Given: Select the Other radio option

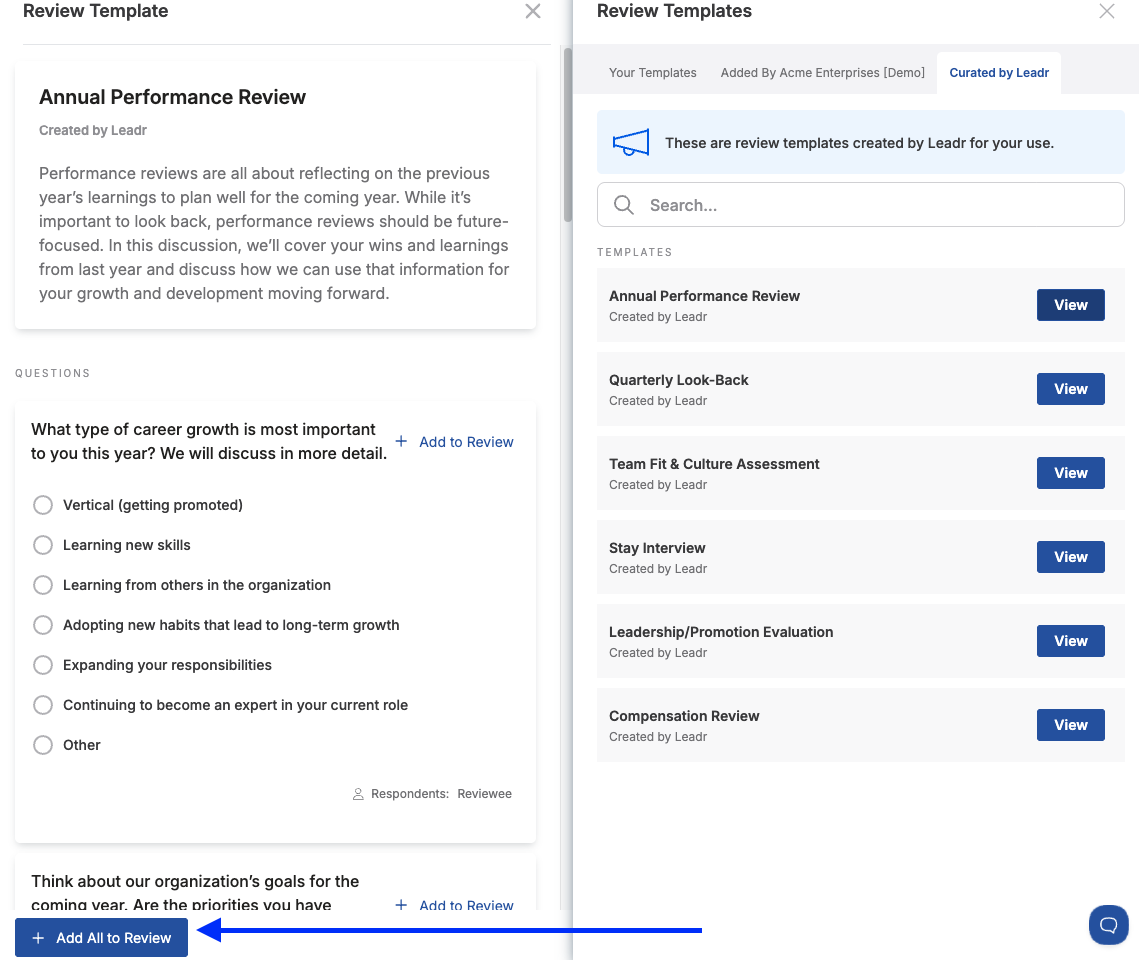Looking at the screenshot, I should tap(43, 744).
